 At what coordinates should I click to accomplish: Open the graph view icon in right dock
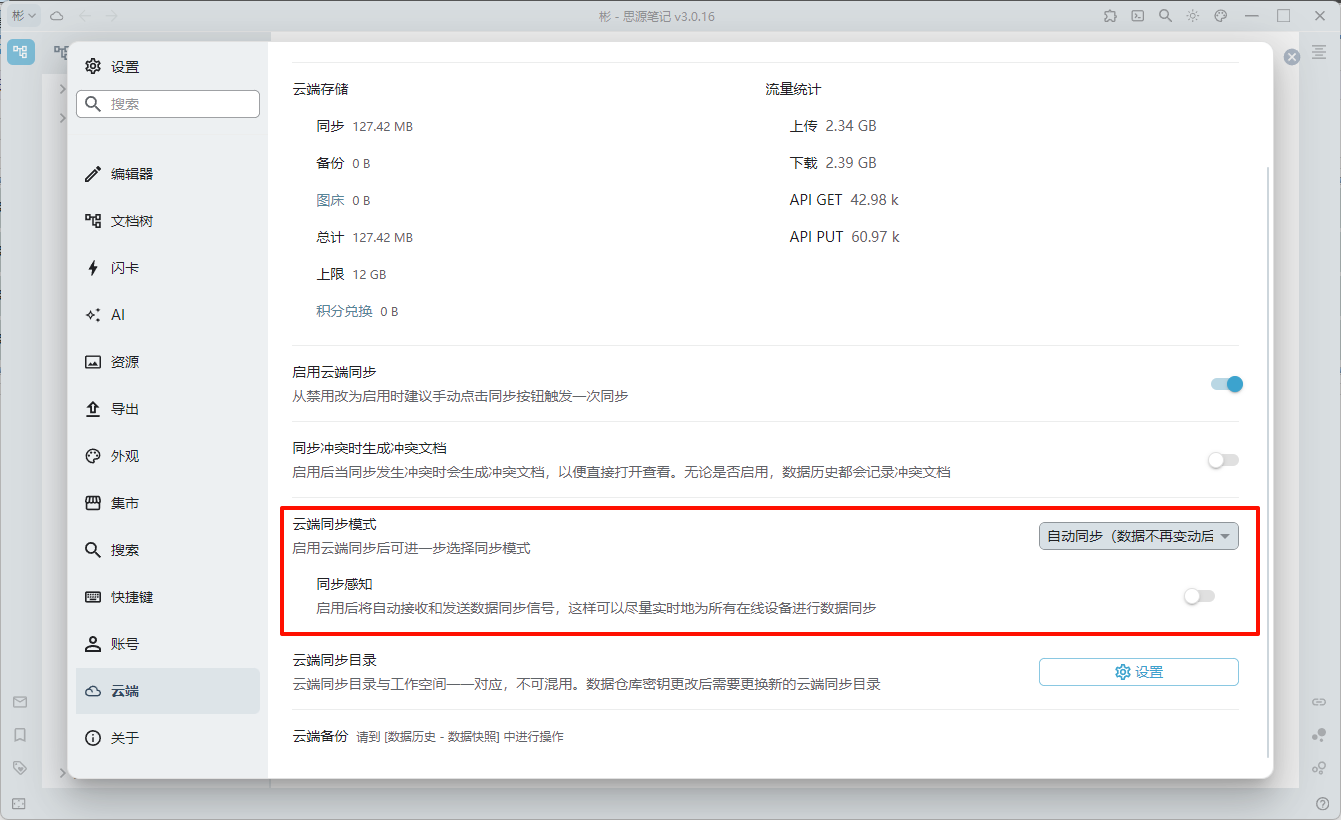(x=1320, y=735)
